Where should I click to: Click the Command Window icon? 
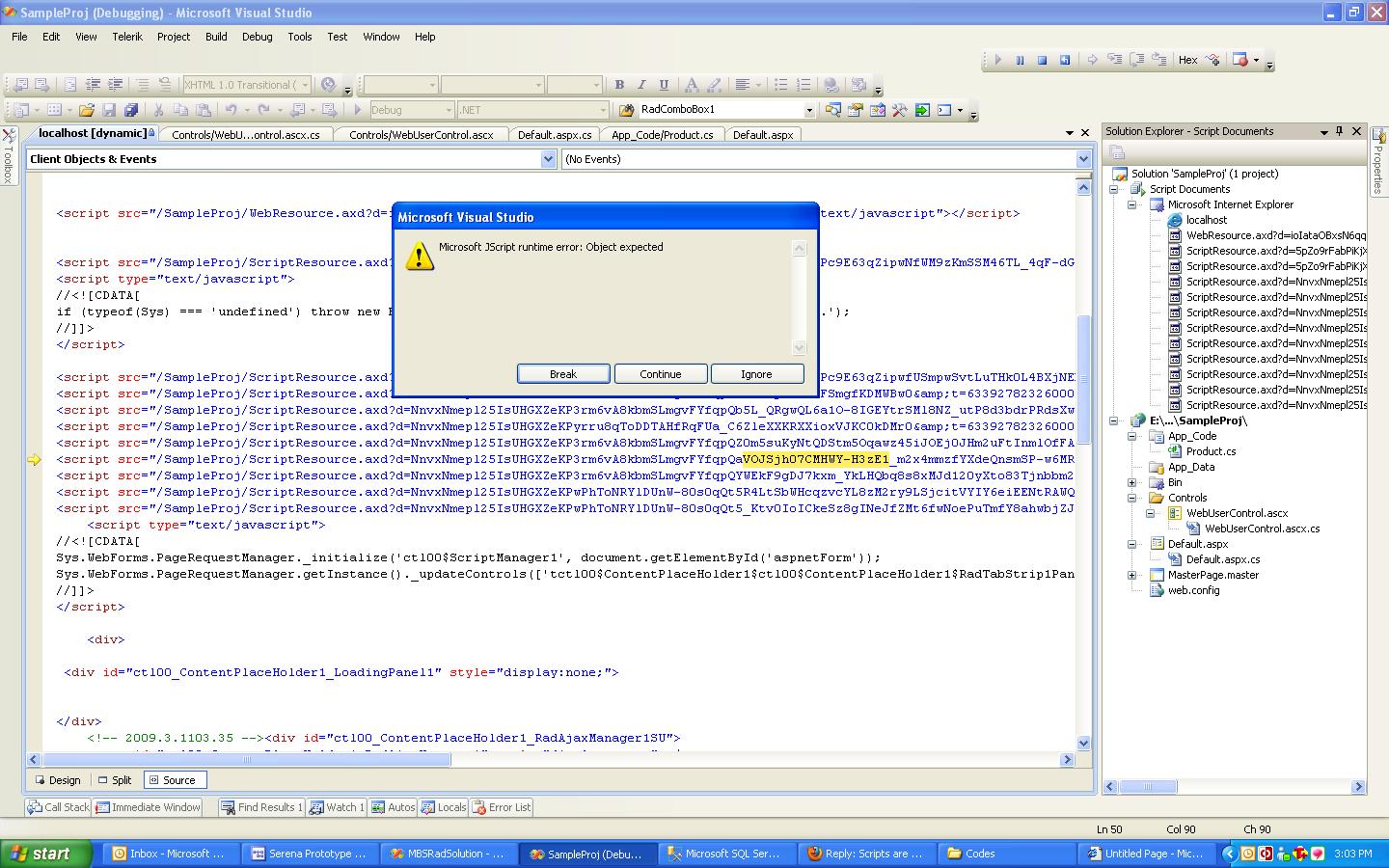tap(945, 110)
